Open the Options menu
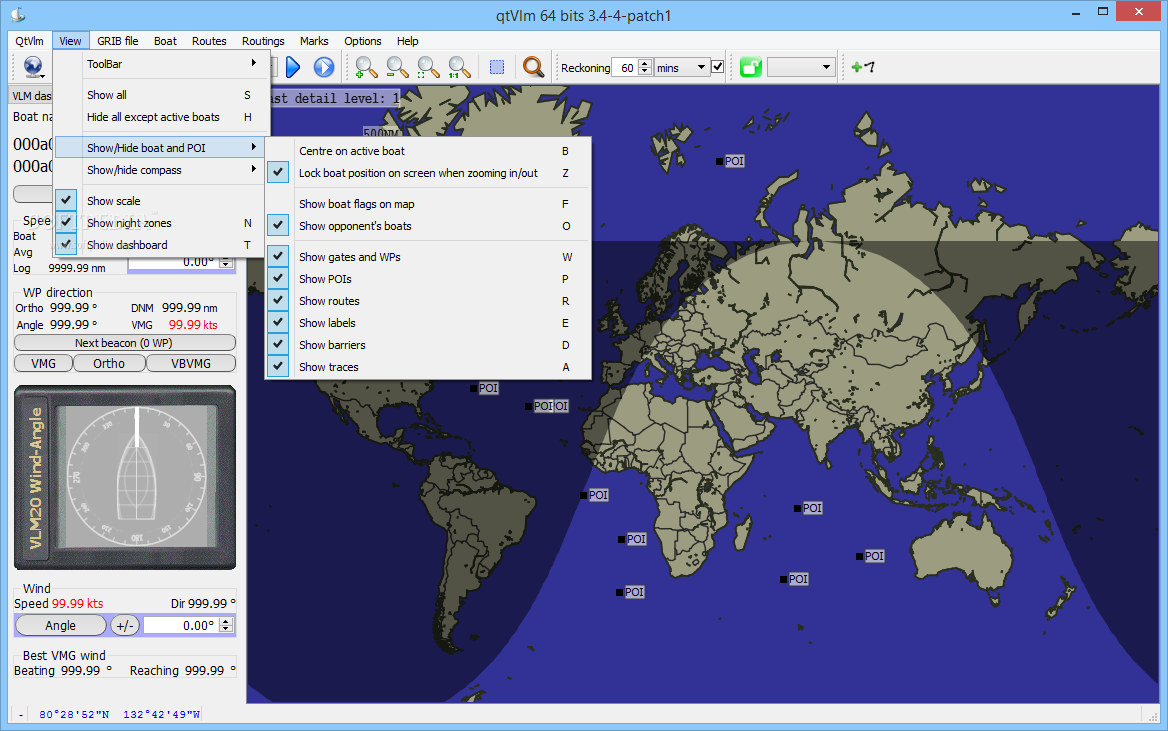 tap(363, 41)
